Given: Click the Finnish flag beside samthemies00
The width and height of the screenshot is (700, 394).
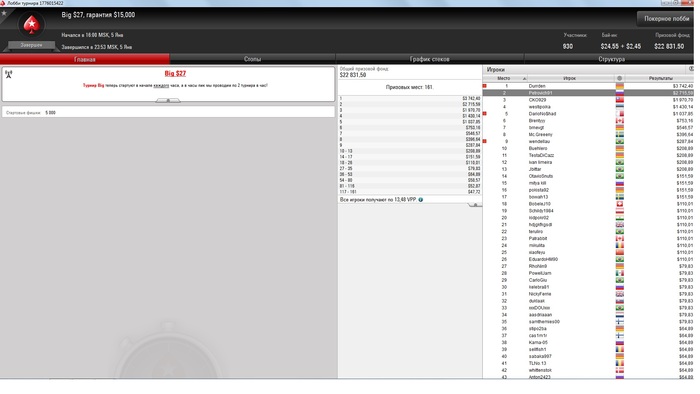Looking at the screenshot, I should tap(620, 322).
